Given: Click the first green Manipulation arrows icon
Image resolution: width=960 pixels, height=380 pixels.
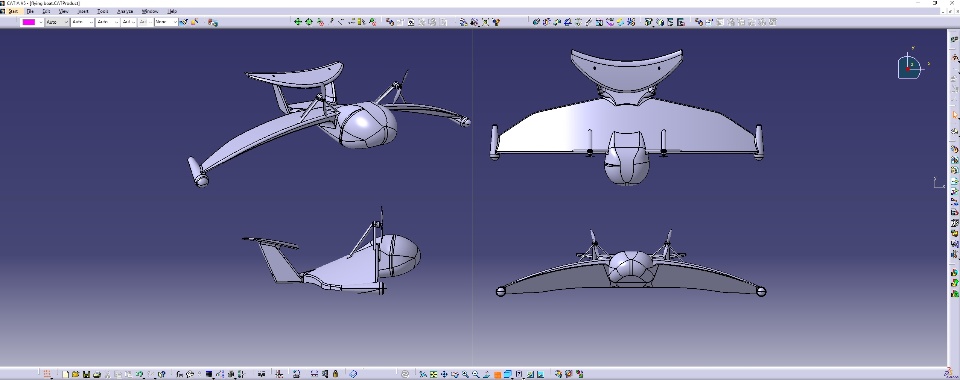Looking at the screenshot, I should coord(298,22).
